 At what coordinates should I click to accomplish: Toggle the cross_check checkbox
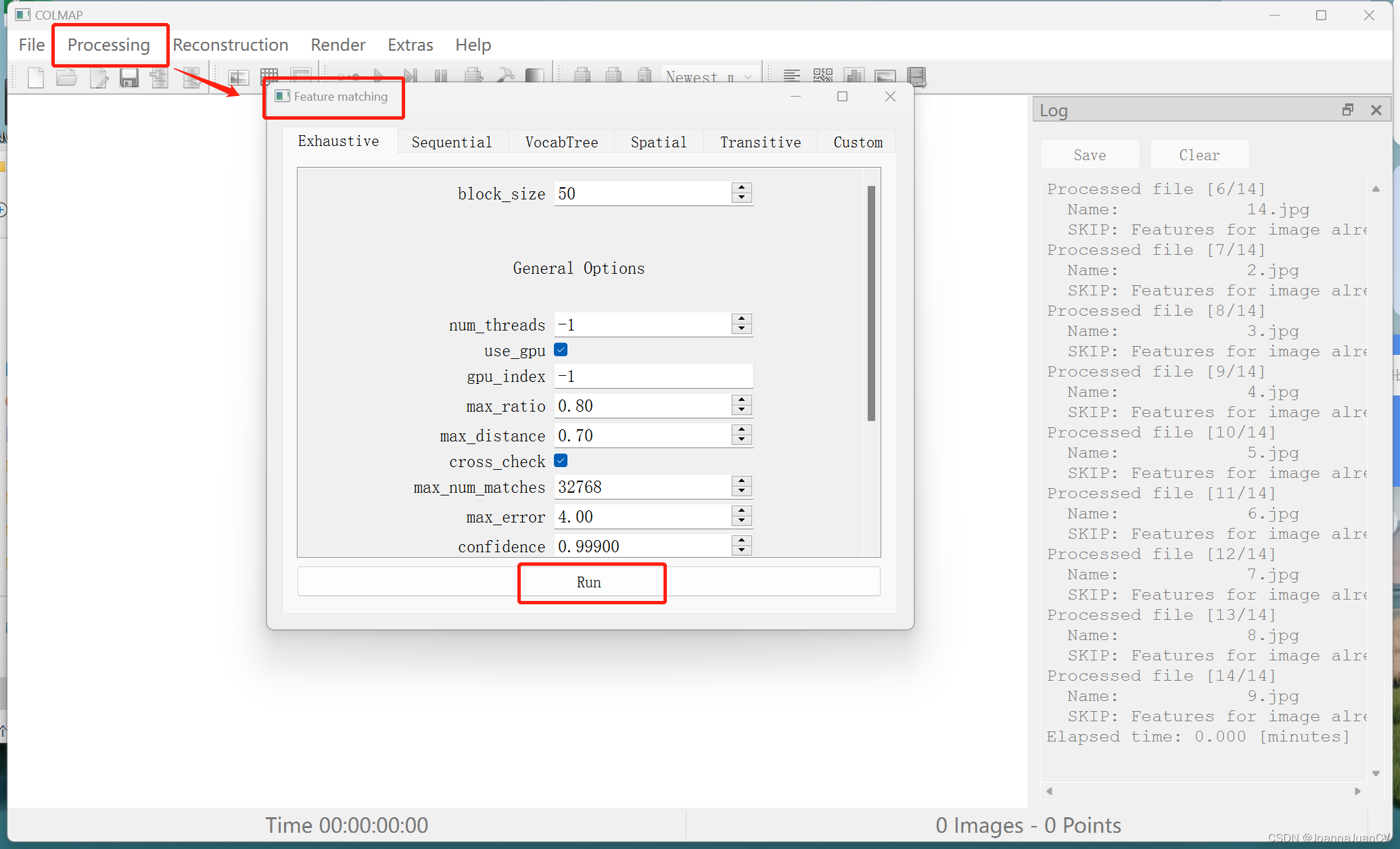(563, 461)
